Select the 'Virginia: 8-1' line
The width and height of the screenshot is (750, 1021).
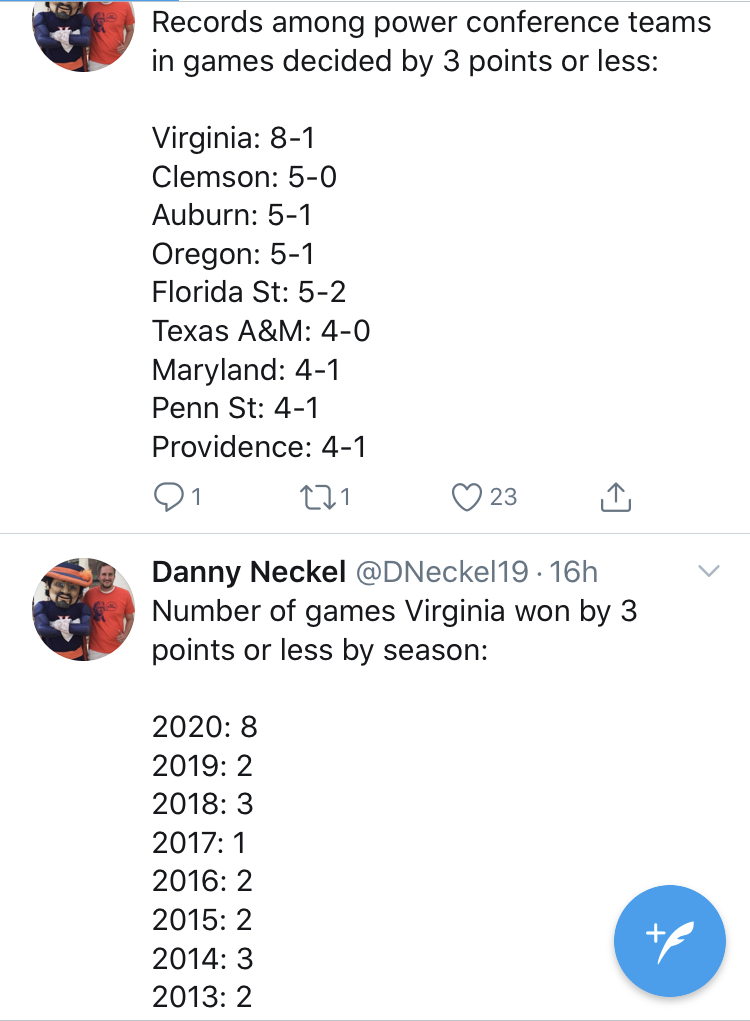click(233, 138)
